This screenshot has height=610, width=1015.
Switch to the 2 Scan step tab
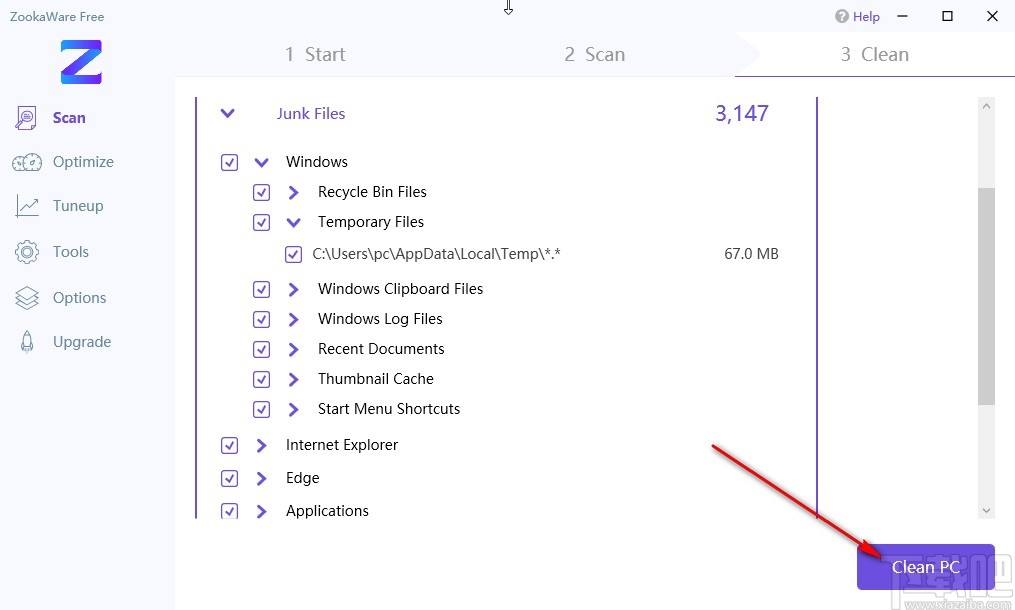594,55
